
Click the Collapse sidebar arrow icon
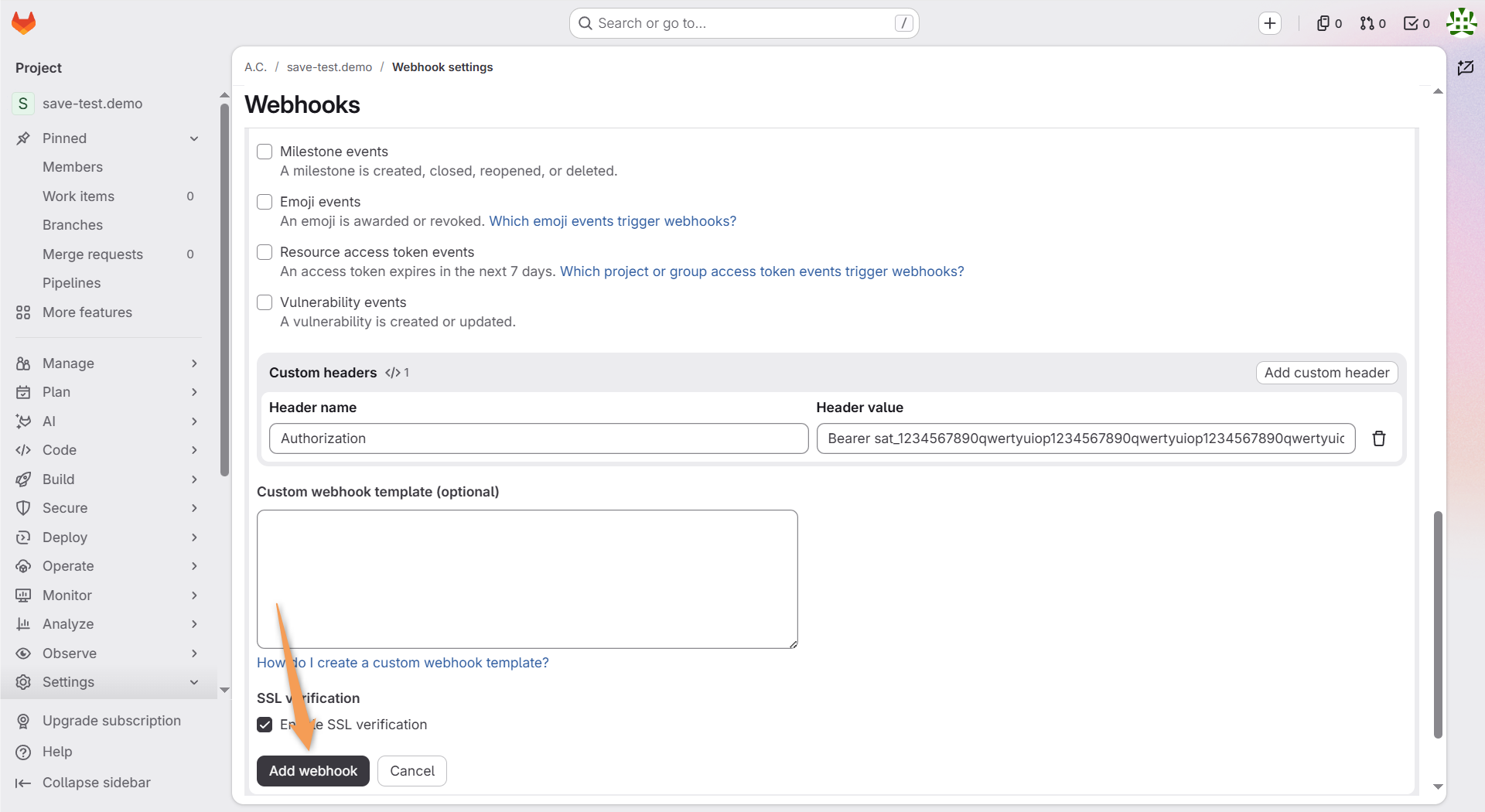(23, 783)
